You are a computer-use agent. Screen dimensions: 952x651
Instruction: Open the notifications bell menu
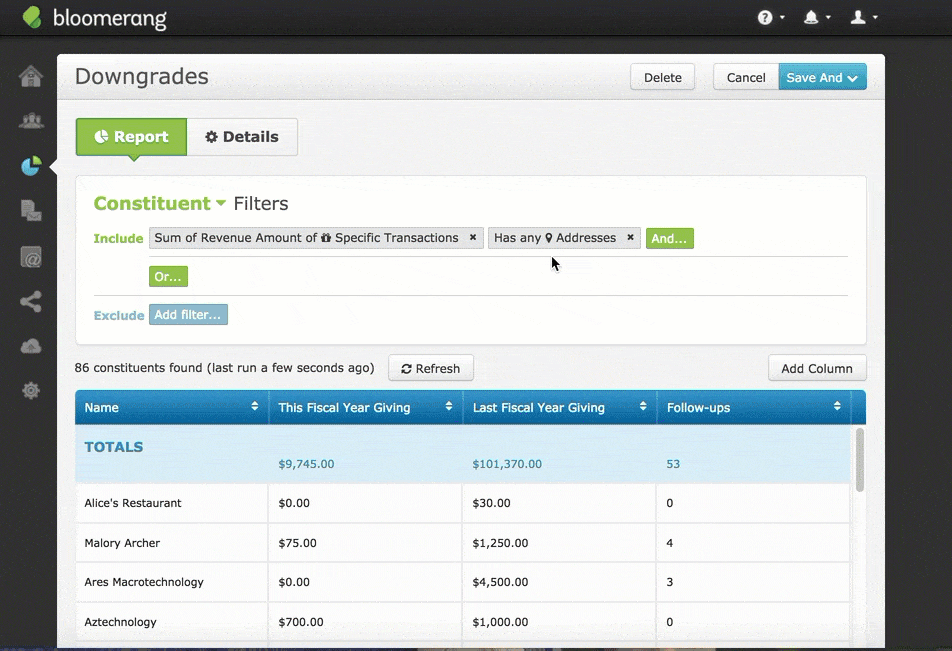(816, 17)
